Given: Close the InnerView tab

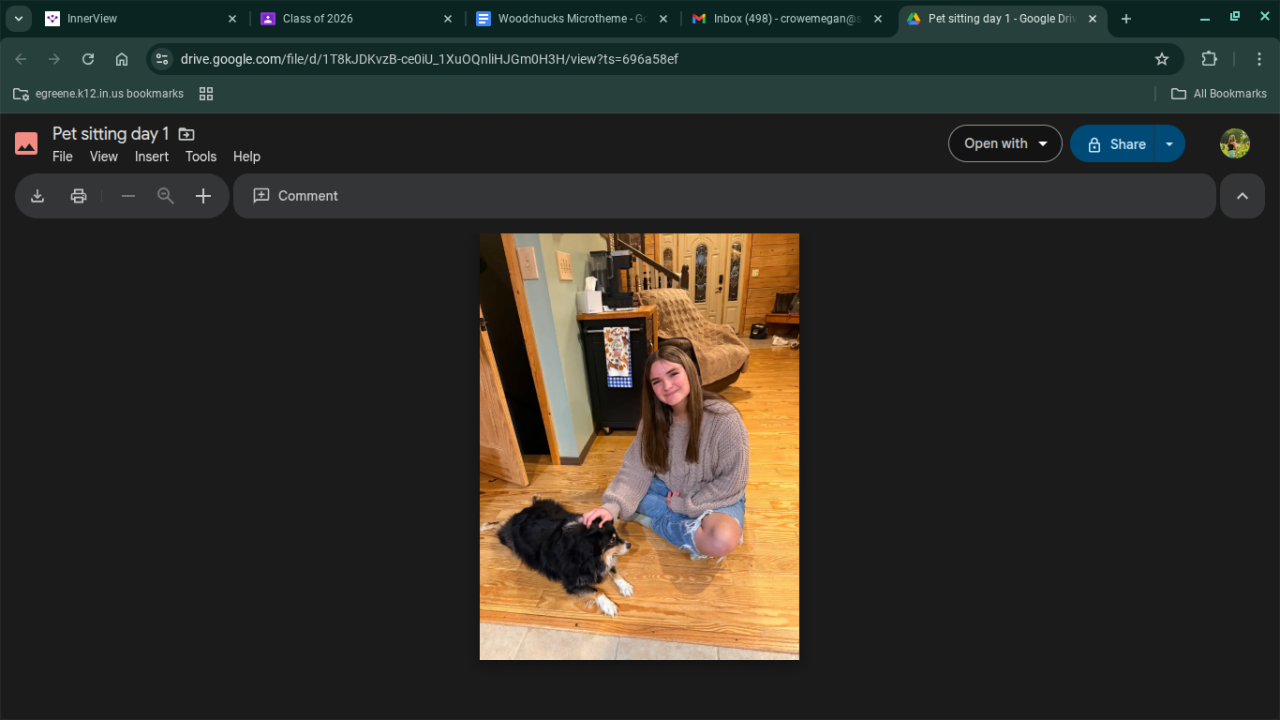Looking at the screenshot, I should coord(232,19).
